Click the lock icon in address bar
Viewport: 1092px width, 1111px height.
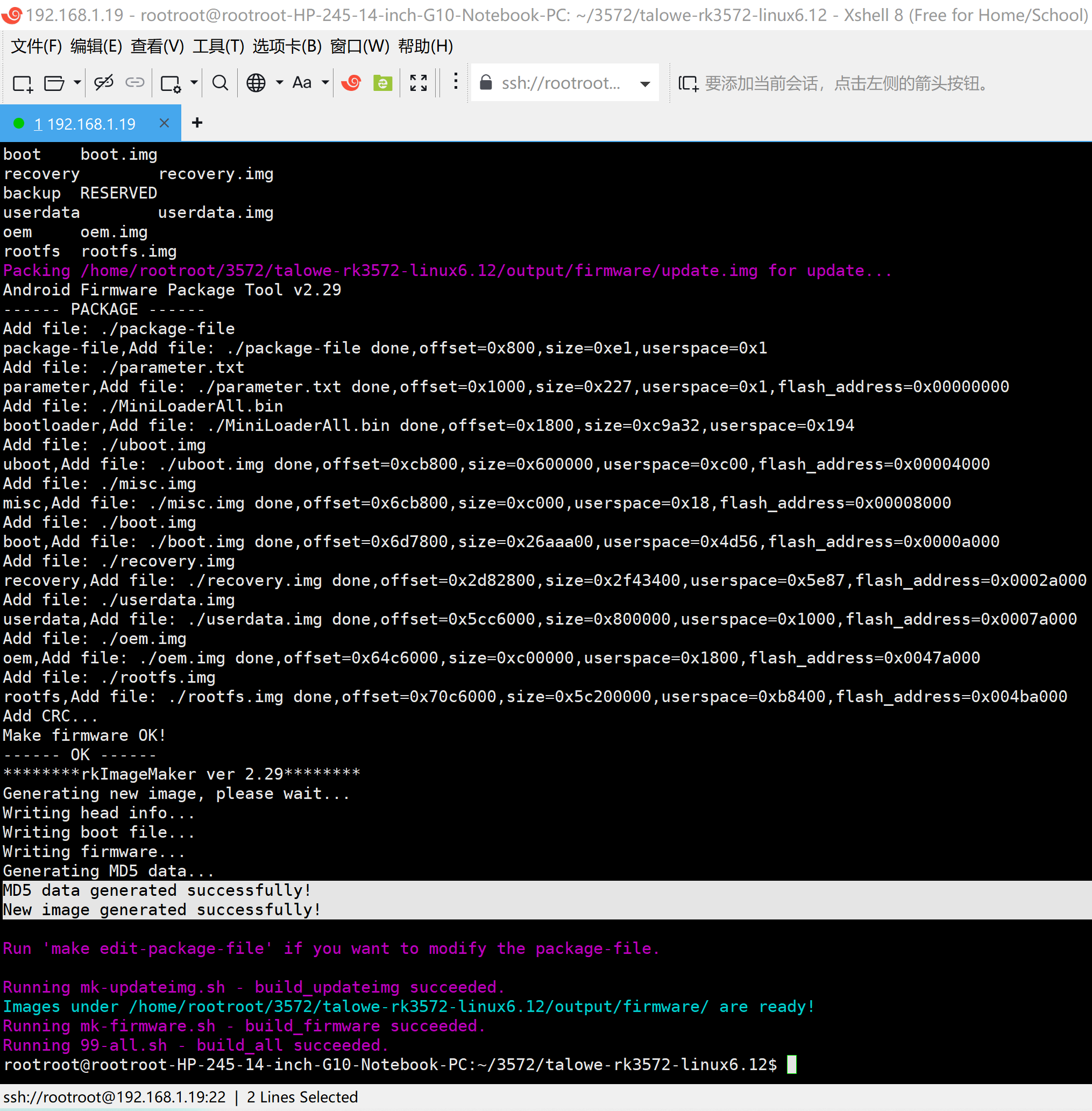[x=486, y=83]
